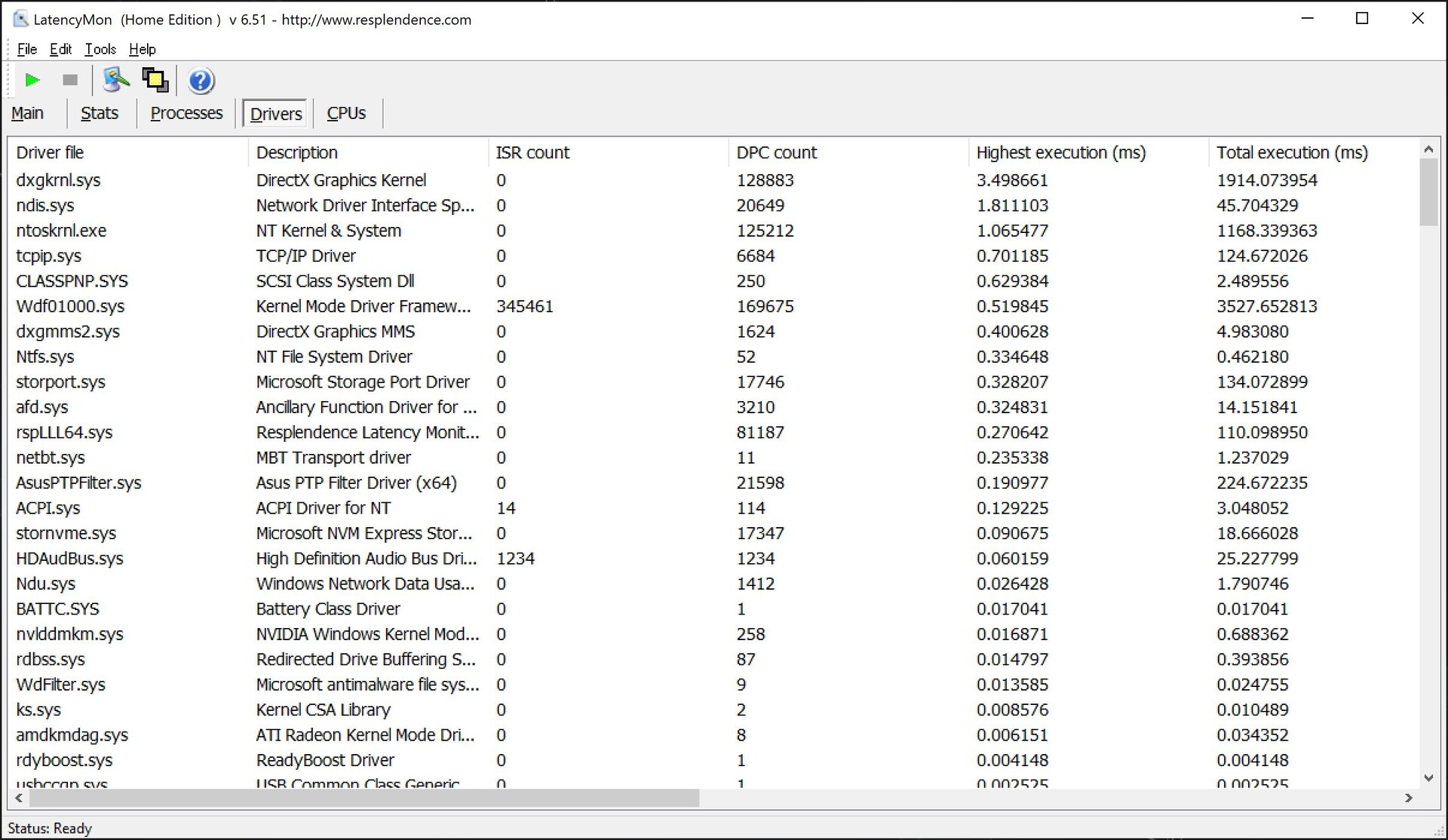The image size is (1448, 840).
Task: Select the Wdf01000.sys driver row
Action: point(71,306)
